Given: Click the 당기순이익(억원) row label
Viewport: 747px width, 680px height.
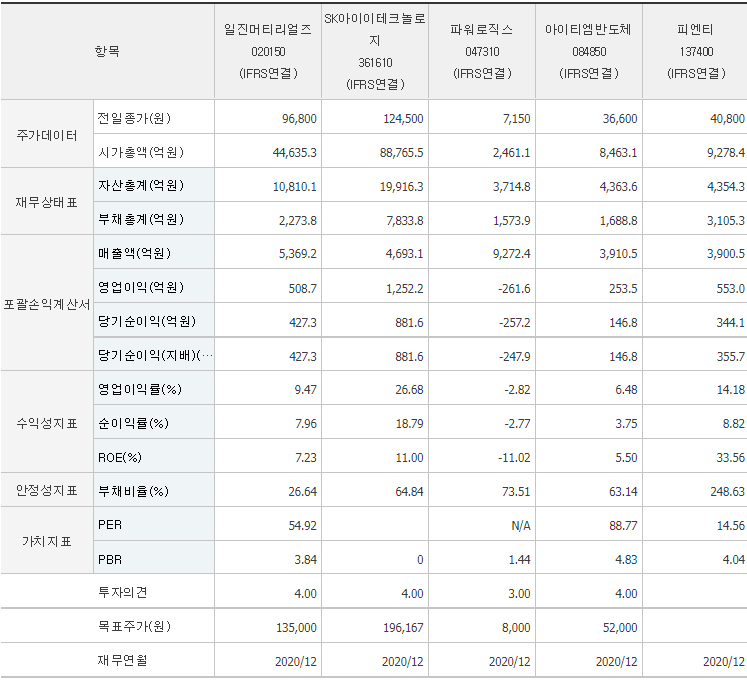Looking at the screenshot, I should click(x=147, y=321).
